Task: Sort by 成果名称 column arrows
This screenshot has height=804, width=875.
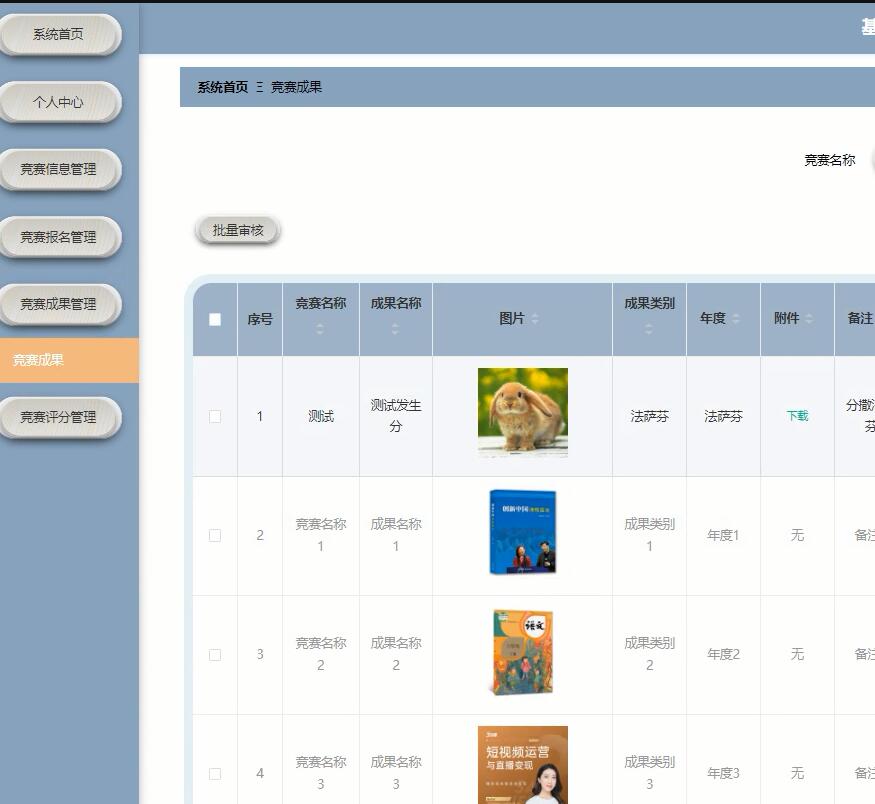Action: (395, 329)
